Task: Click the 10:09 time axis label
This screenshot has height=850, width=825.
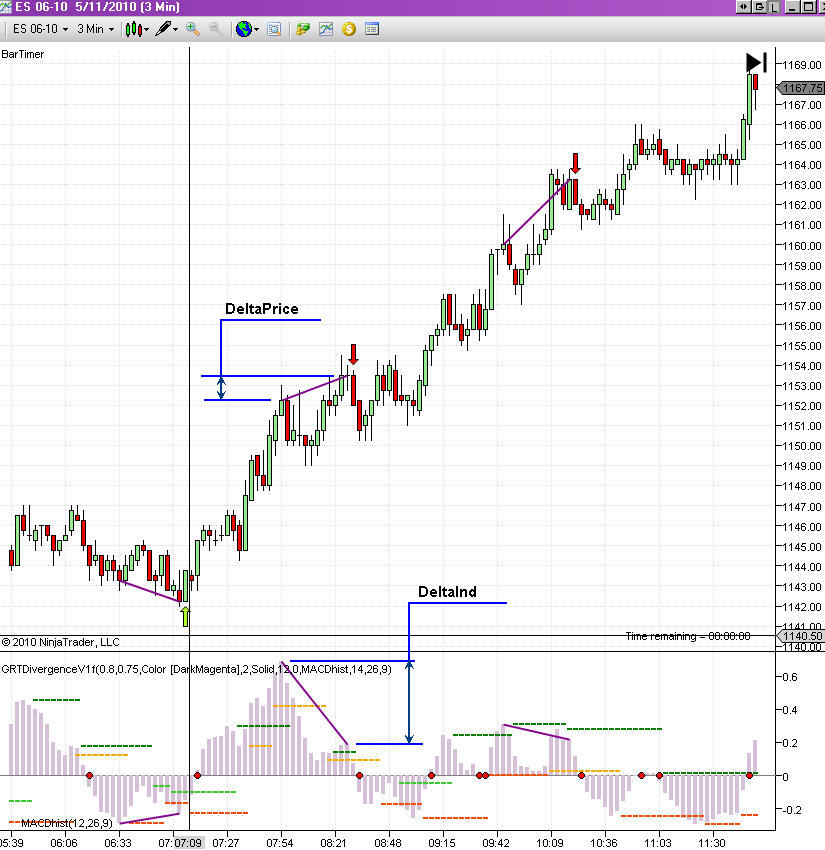Action: 550,843
